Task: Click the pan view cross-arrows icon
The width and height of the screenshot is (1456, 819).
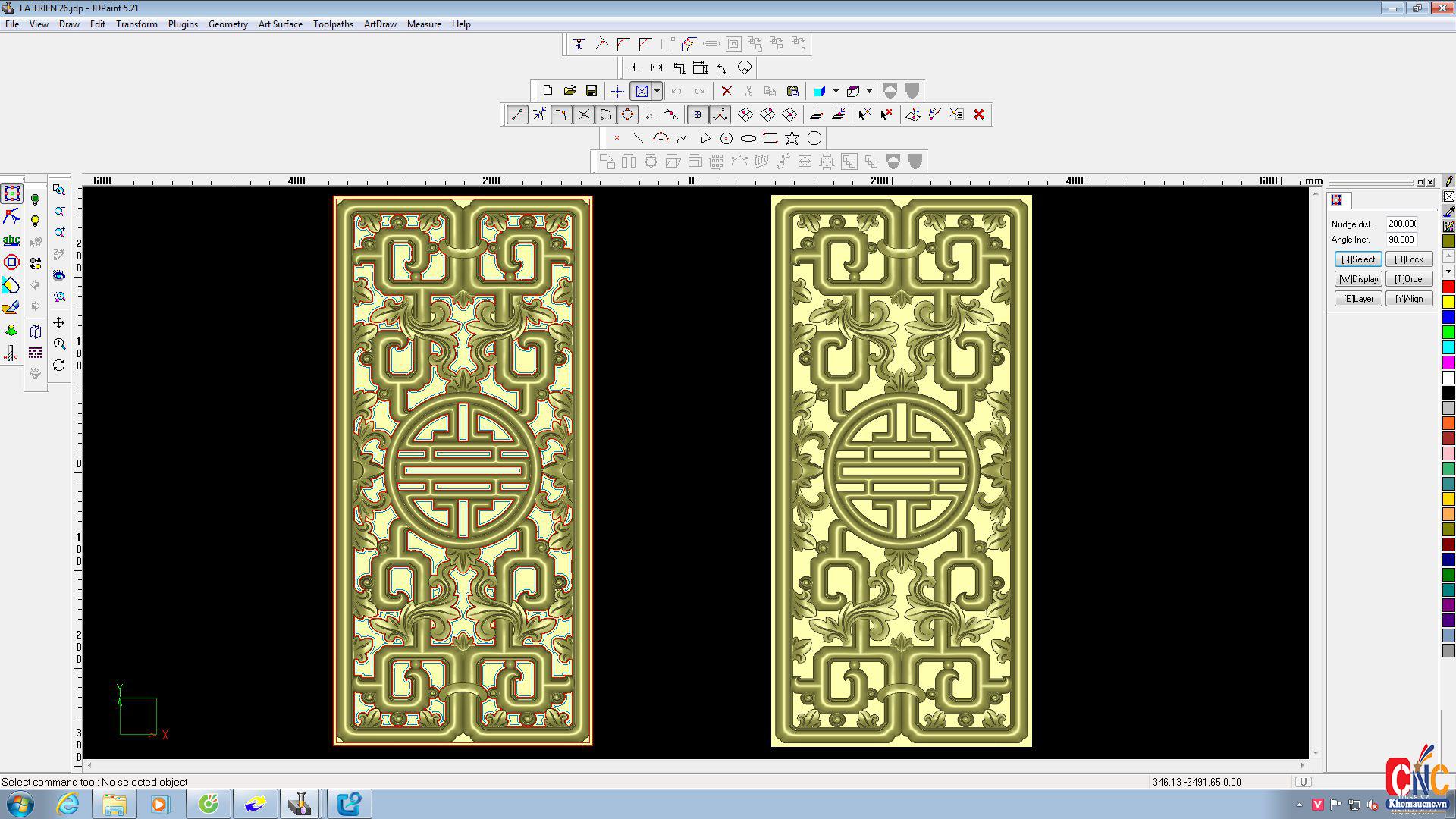Action: [x=59, y=323]
